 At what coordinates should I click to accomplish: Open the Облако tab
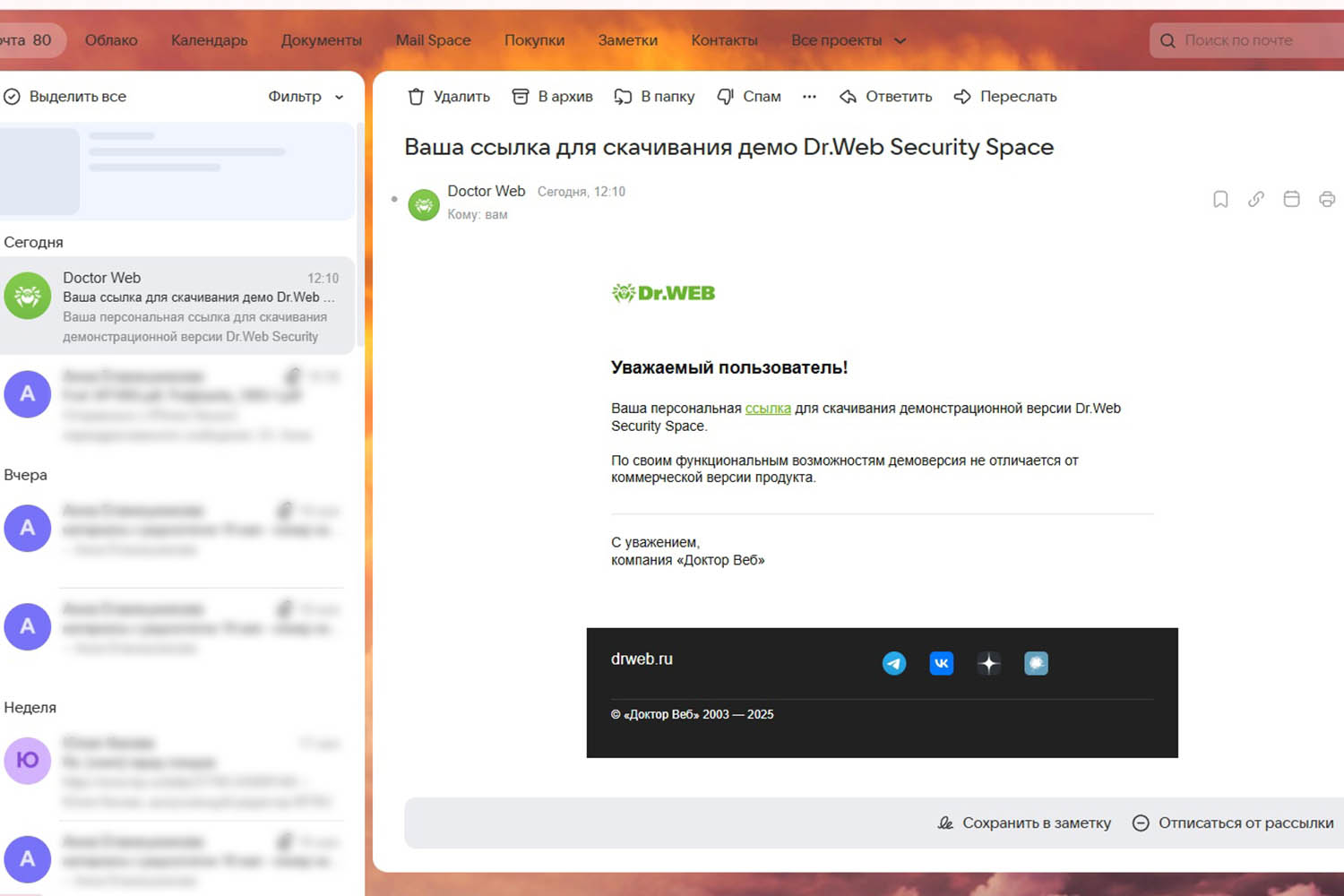111,40
